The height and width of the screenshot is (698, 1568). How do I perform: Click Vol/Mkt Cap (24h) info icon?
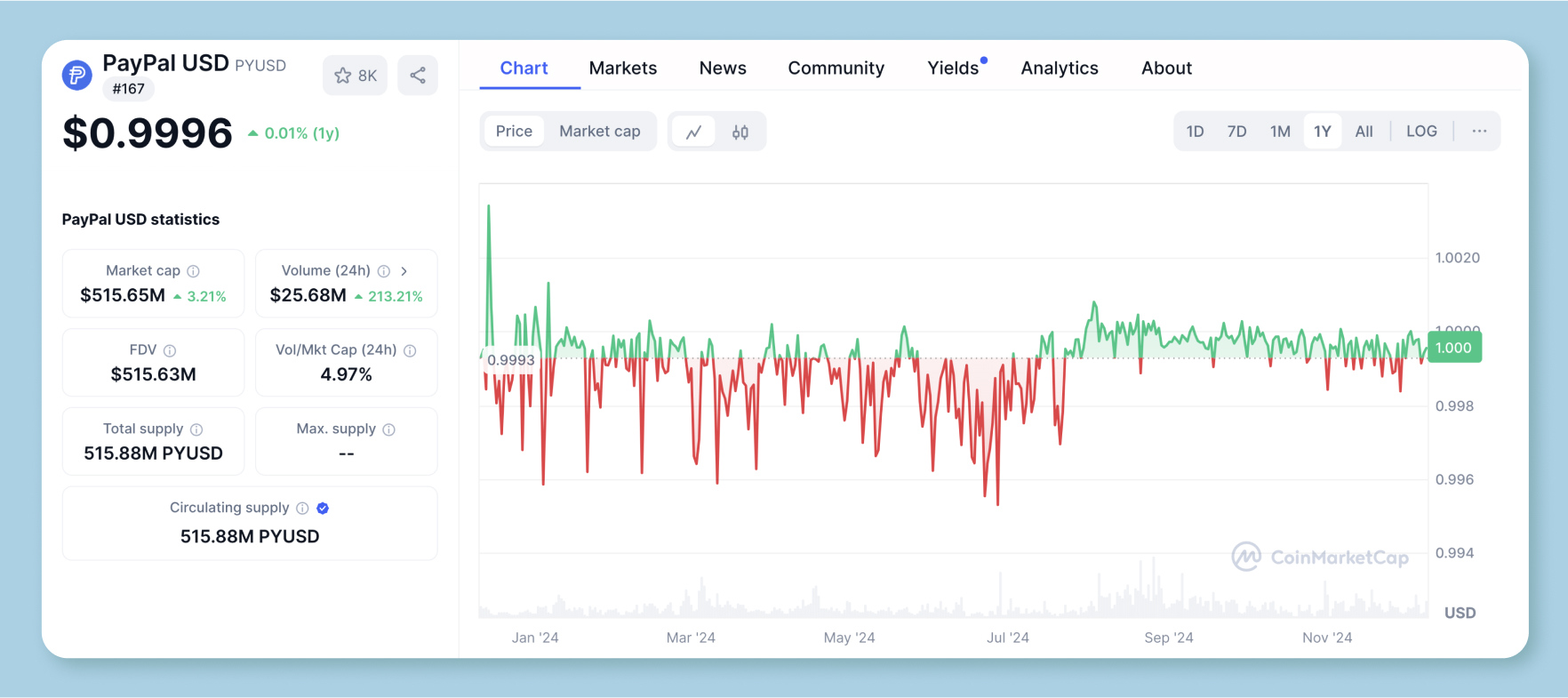[410, 350]
